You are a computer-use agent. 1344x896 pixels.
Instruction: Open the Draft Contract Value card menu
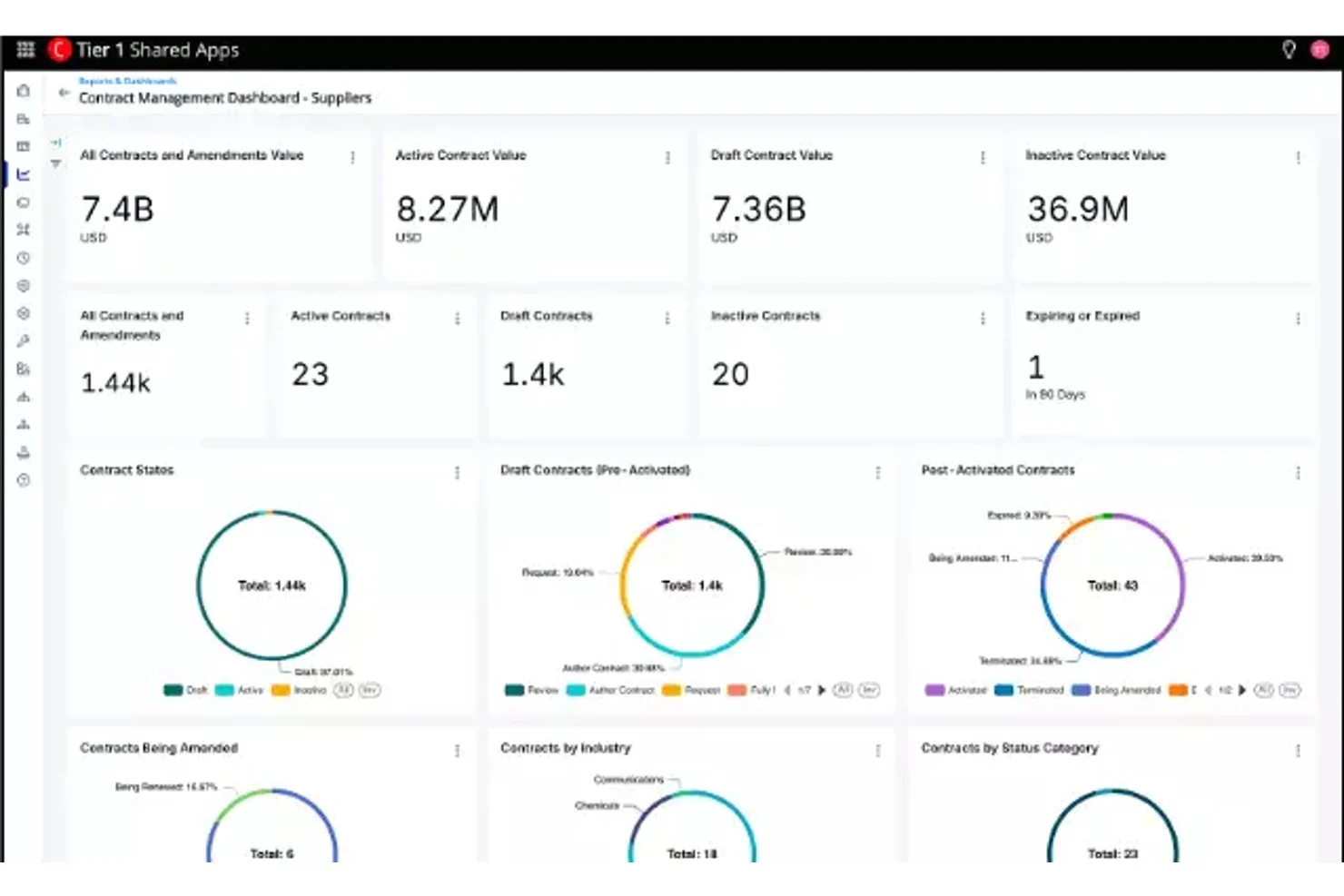coord(983,157)
